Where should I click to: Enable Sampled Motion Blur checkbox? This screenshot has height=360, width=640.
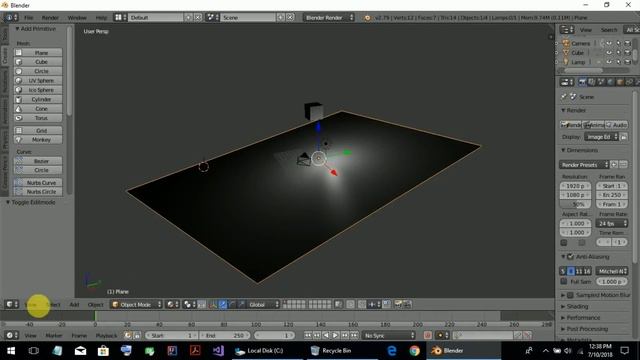point(570,295)
